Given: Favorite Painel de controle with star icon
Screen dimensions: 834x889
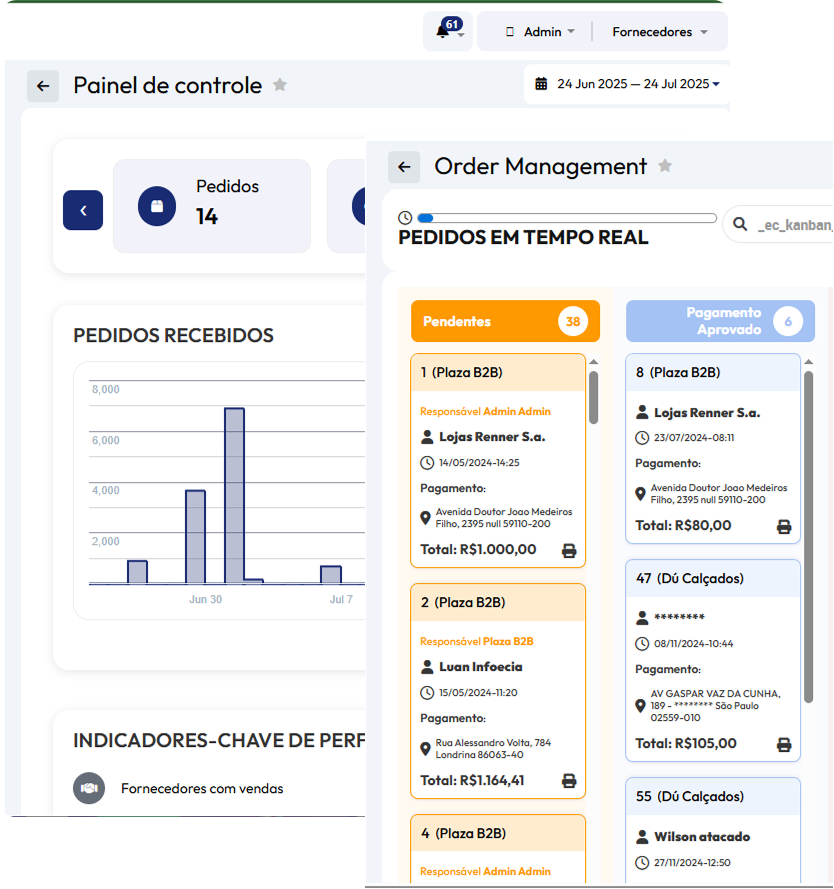Looking at the screenshot, I should pyautogui.click(x=280, y=85).
